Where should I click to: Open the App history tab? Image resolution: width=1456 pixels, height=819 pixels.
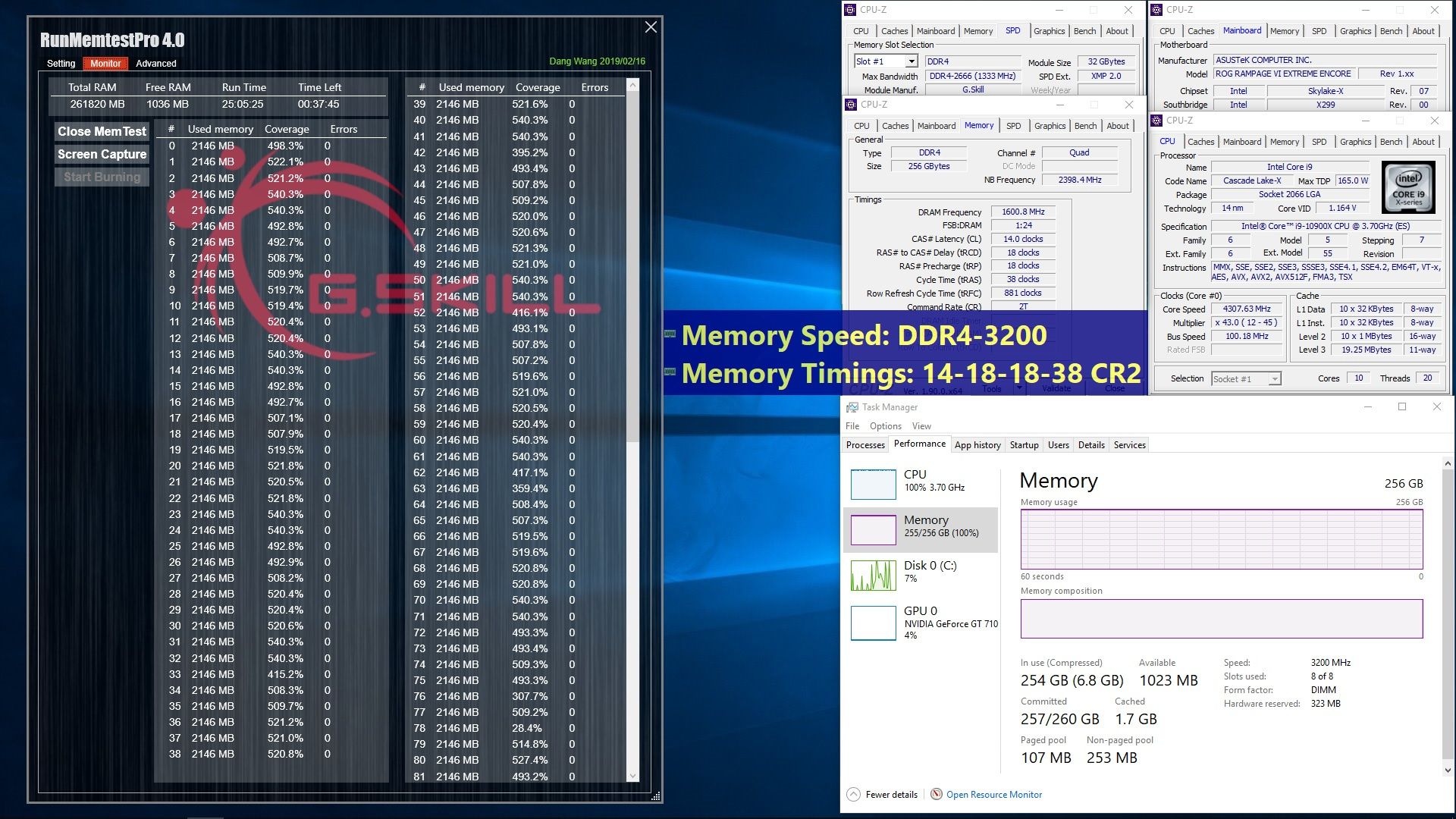[x=977, y=445]
